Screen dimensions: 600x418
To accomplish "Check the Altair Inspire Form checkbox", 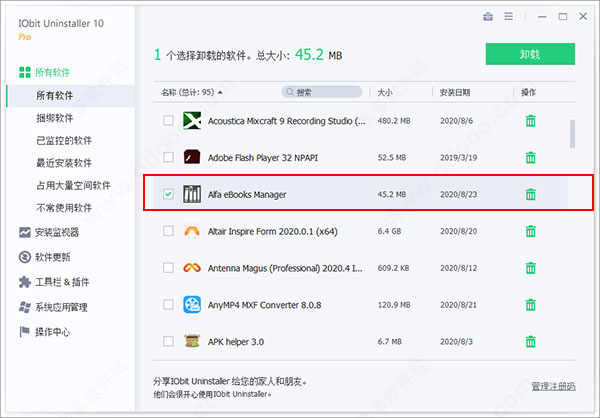I will [168, 231].
